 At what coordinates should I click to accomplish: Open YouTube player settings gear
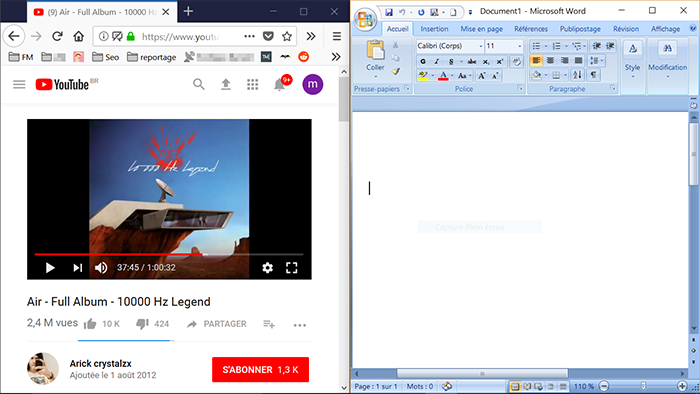tap(267, 268)
